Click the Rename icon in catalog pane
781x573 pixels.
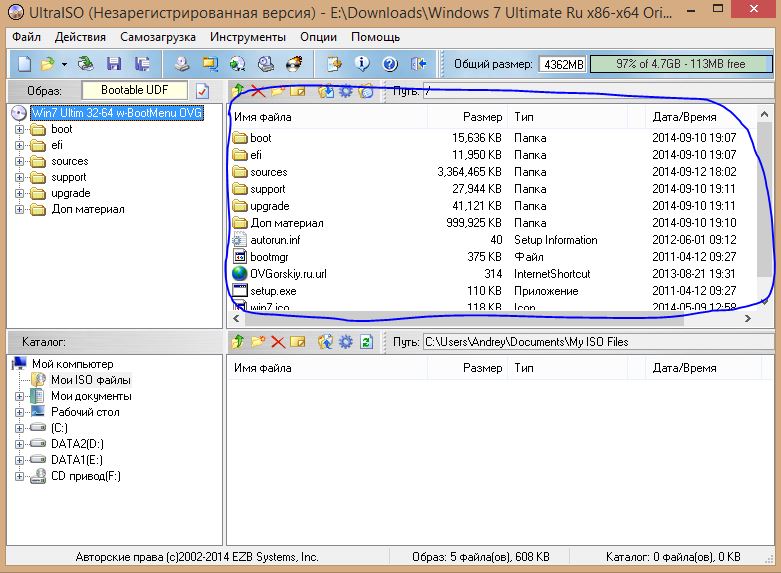(x=297, y=342)
